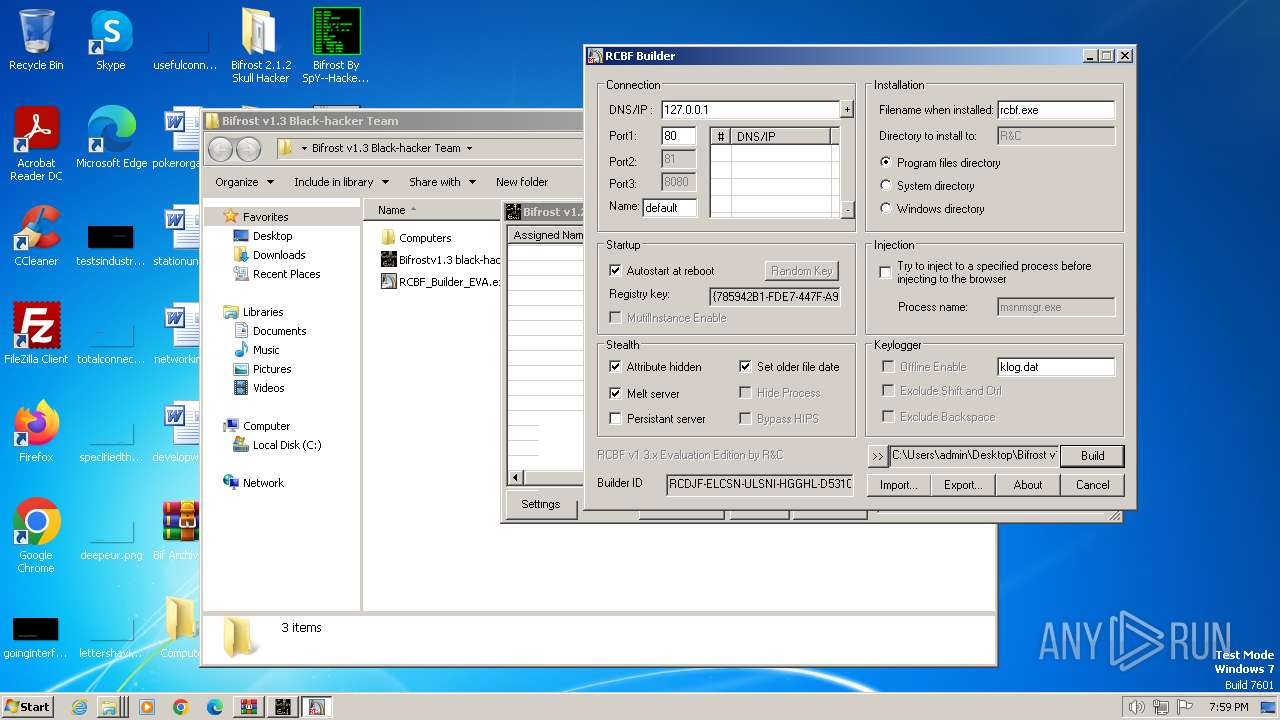The image size is (1280, 720).
Task: Switch to Bifrost client taskbar button
Action: click(x=283, y=707)
